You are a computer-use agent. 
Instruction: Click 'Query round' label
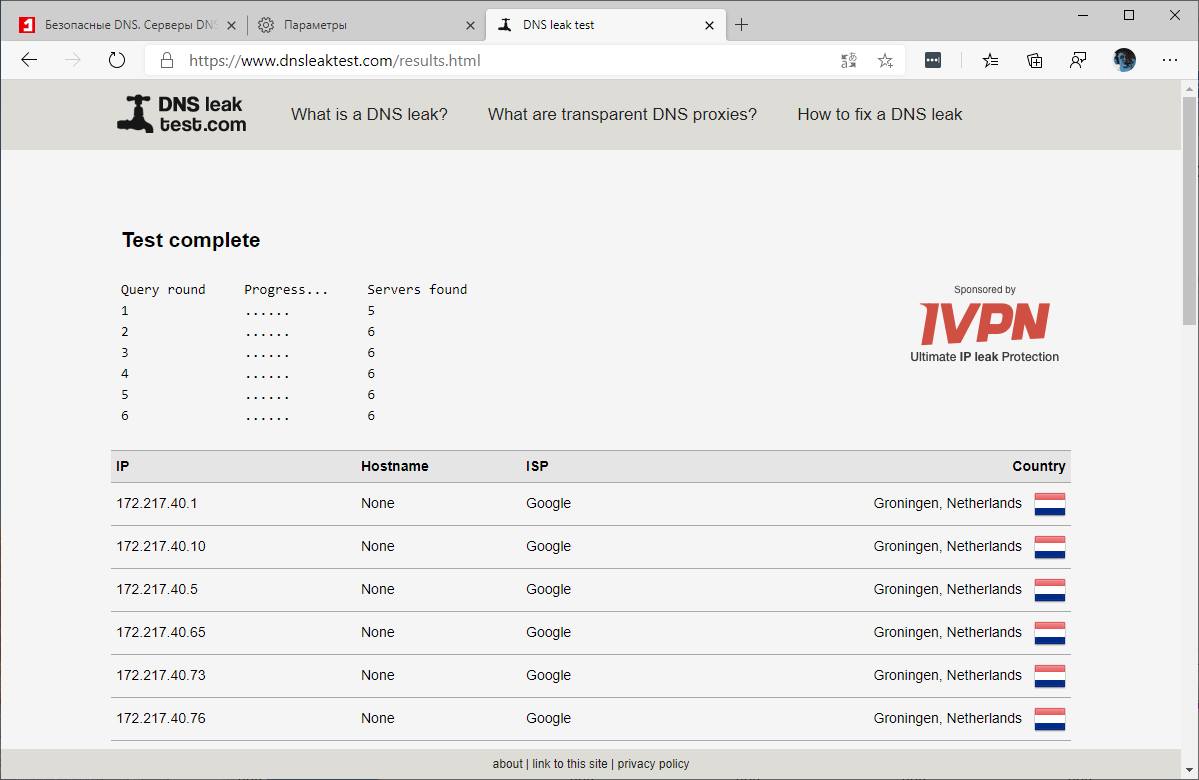click(x=163, y=289)
